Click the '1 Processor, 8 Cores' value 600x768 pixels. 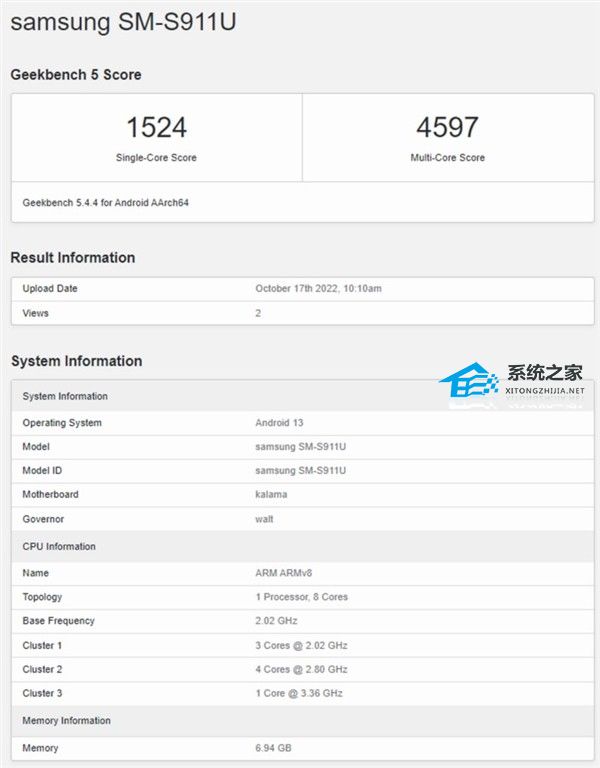(x=302, y=597)
